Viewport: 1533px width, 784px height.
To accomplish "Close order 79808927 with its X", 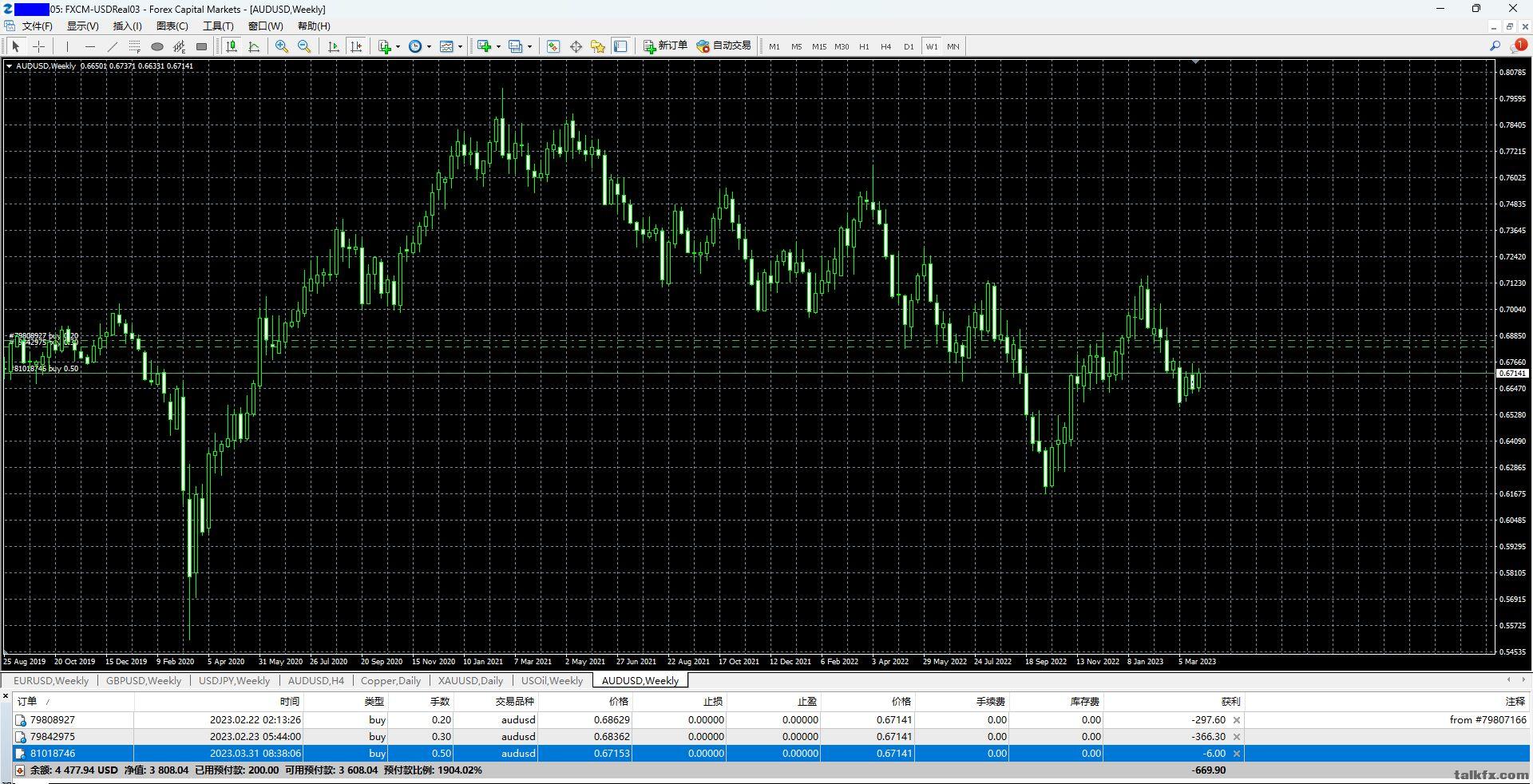I will [1237, 720].
